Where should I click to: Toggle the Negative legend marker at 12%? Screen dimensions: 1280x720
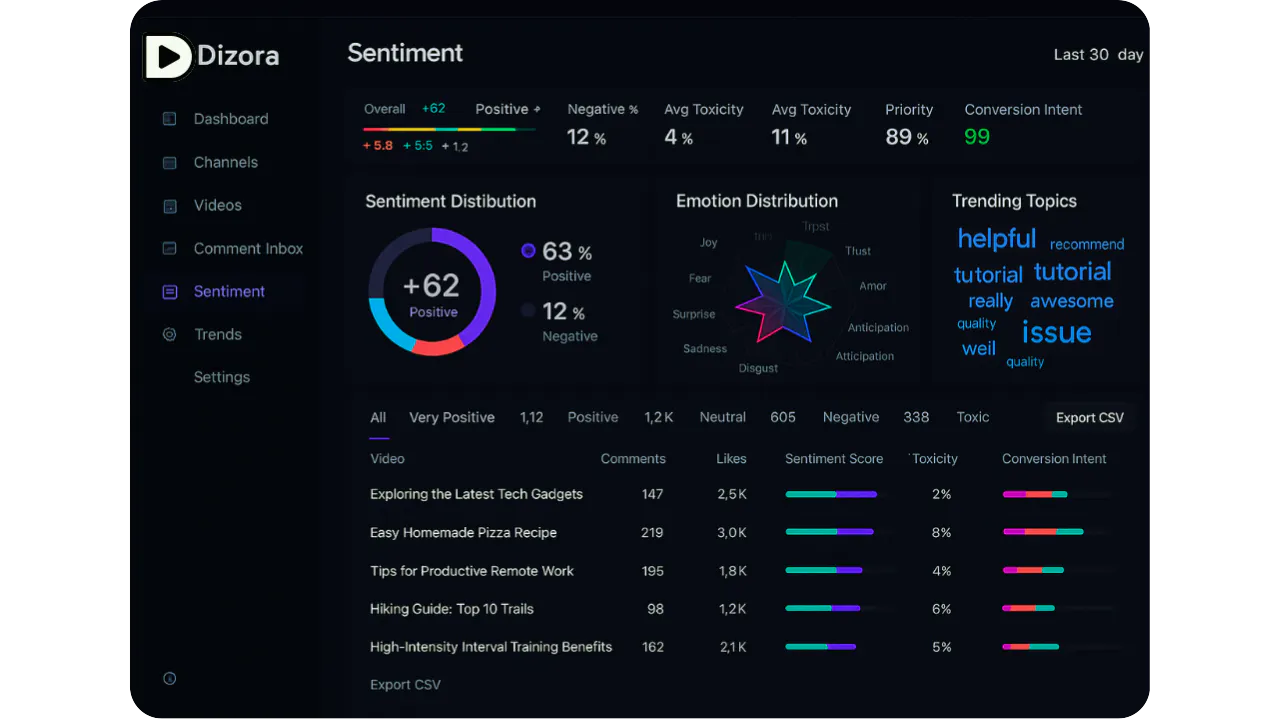tap(528, 311)
